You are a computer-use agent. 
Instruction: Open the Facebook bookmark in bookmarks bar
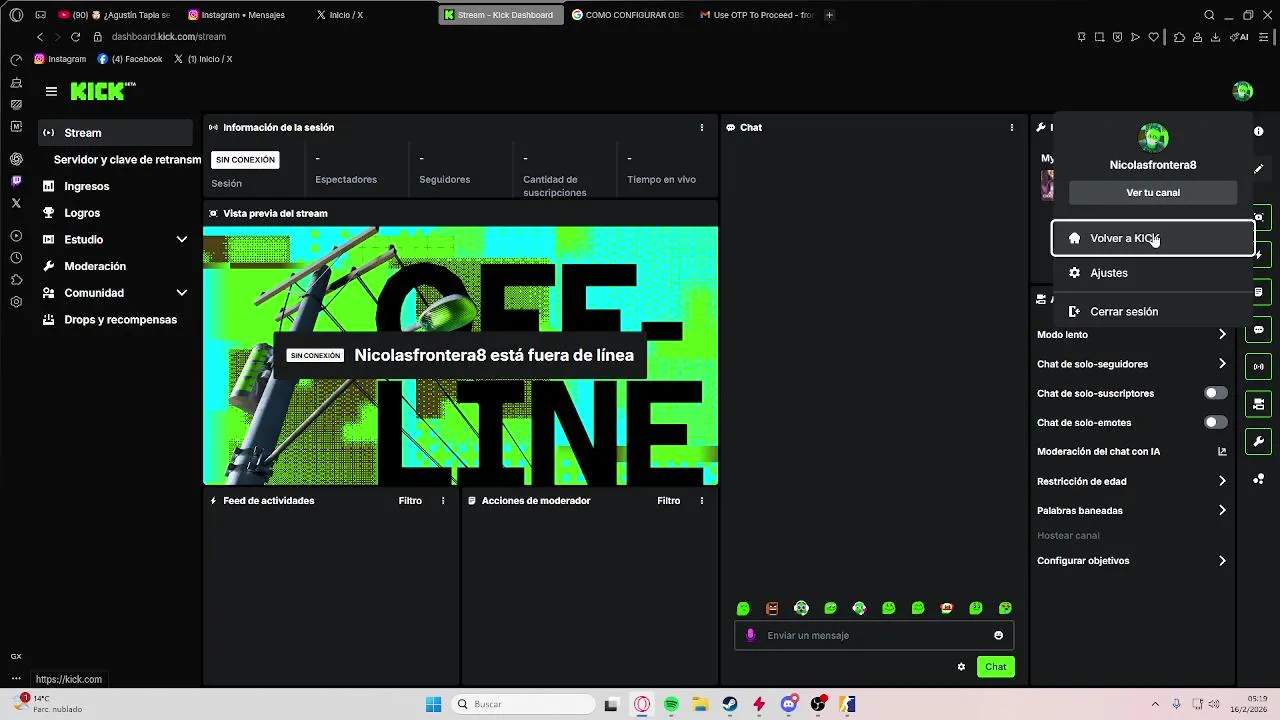point(130,59)
